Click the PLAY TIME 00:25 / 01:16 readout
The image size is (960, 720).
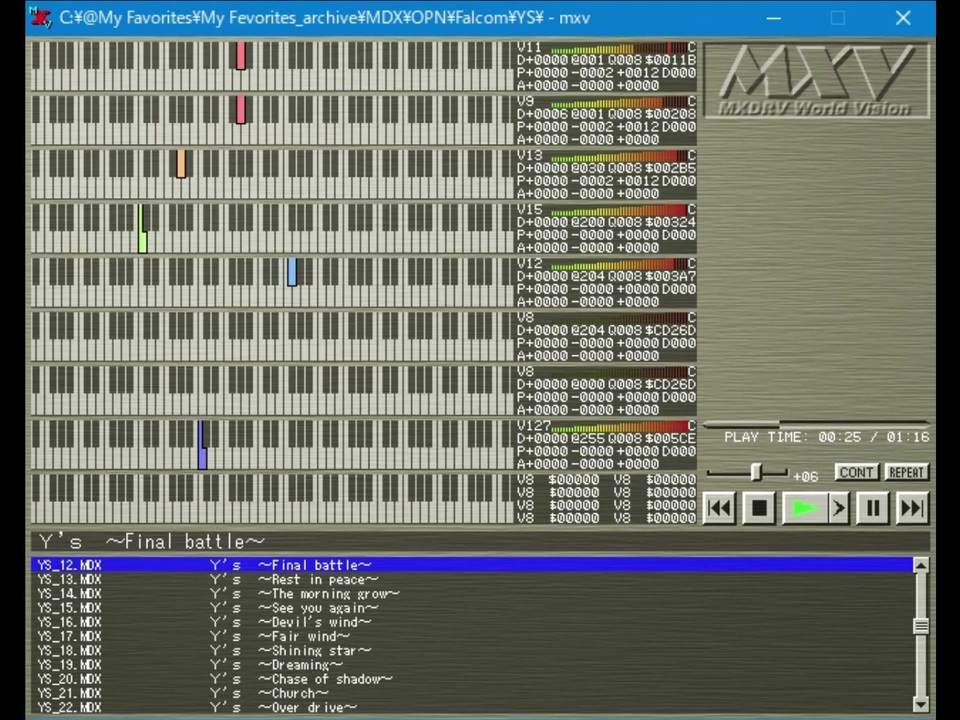click(827, 437)
